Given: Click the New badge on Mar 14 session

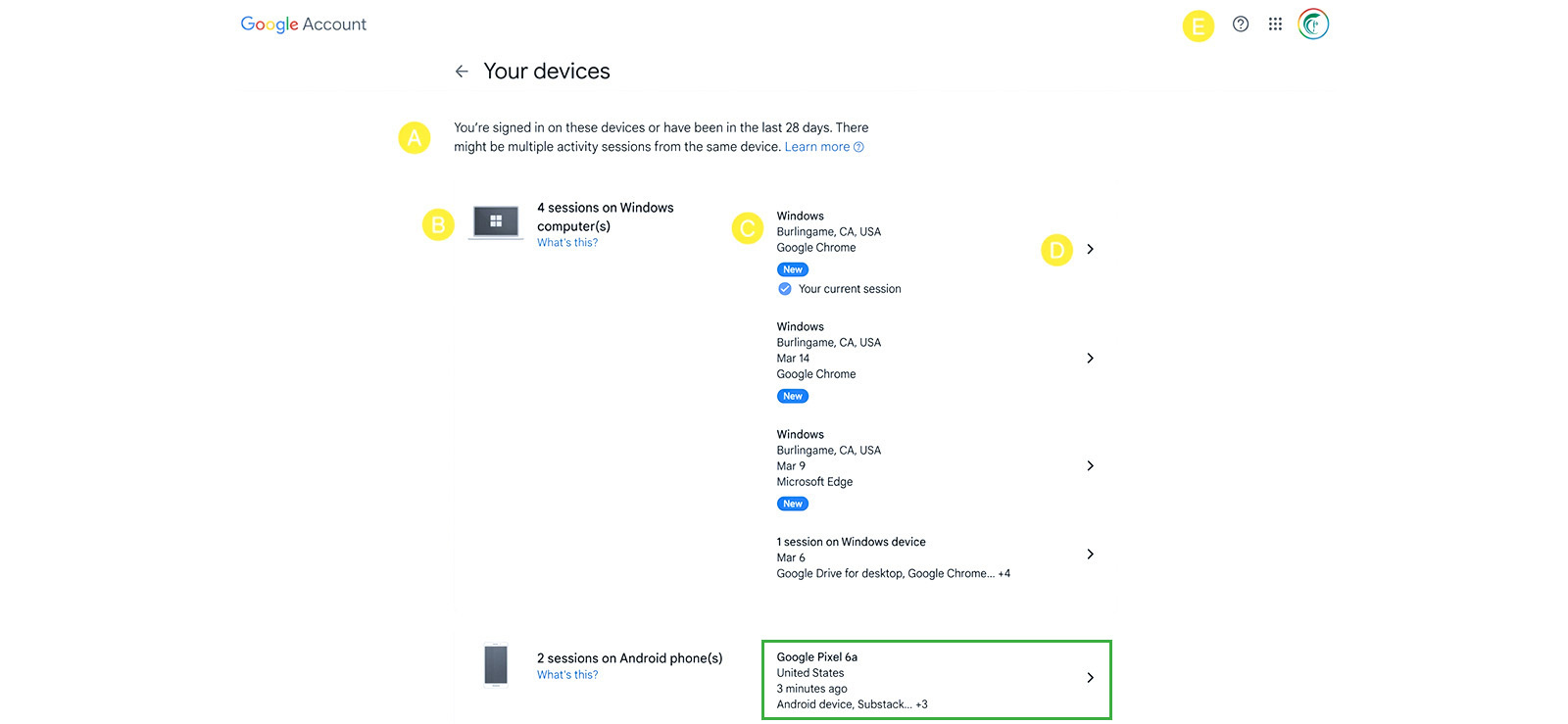Looking at the screenshot, I should click(793, 397).
